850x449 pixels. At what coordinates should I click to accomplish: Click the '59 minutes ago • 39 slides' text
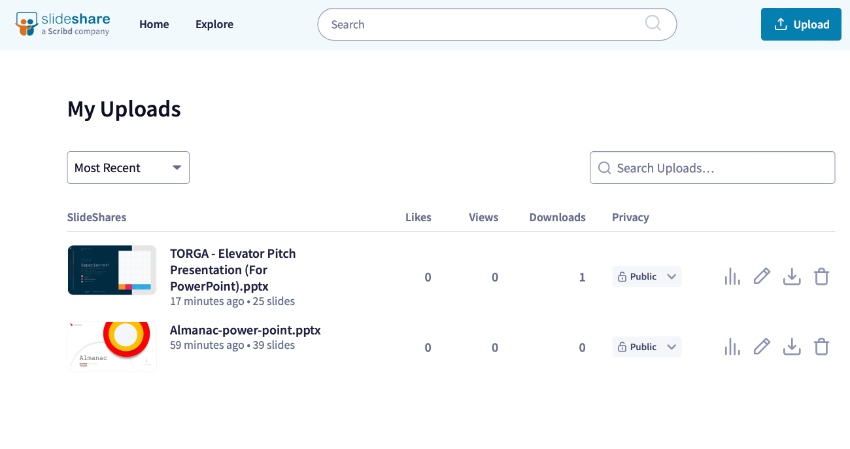pos(232,345)
